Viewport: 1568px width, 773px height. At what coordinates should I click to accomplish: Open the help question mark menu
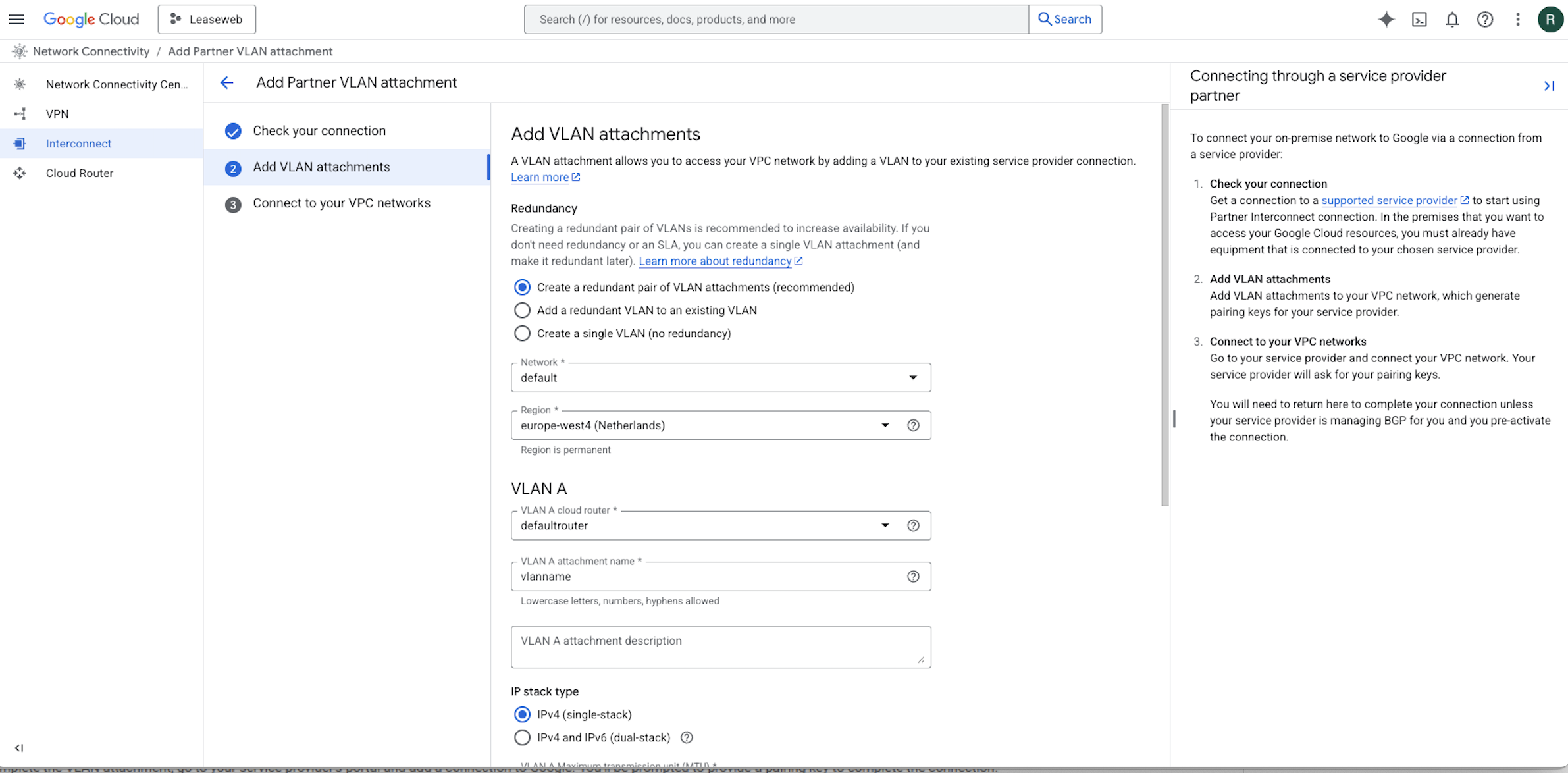1485,19
